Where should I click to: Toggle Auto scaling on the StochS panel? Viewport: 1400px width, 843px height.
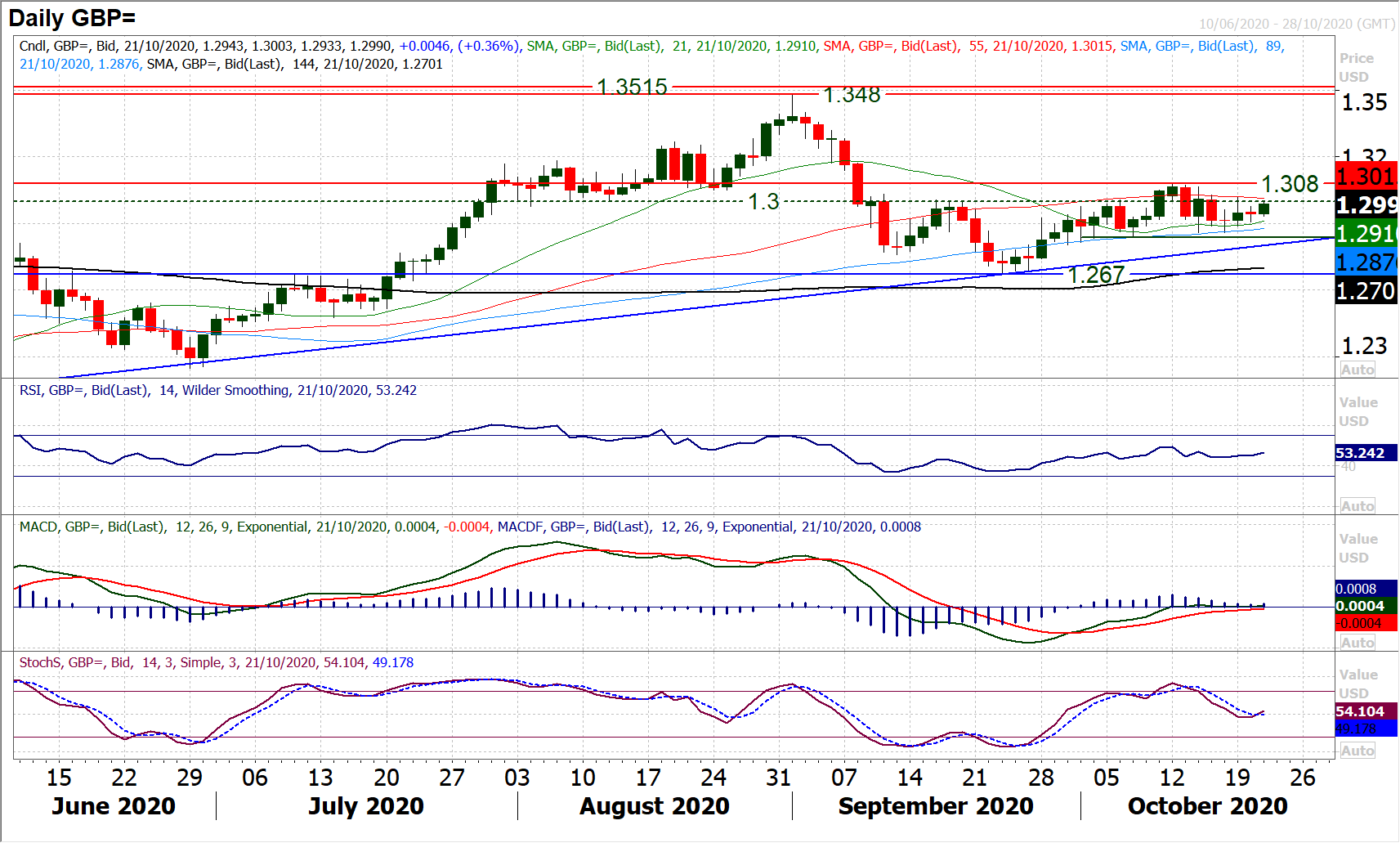(1357, 751)
